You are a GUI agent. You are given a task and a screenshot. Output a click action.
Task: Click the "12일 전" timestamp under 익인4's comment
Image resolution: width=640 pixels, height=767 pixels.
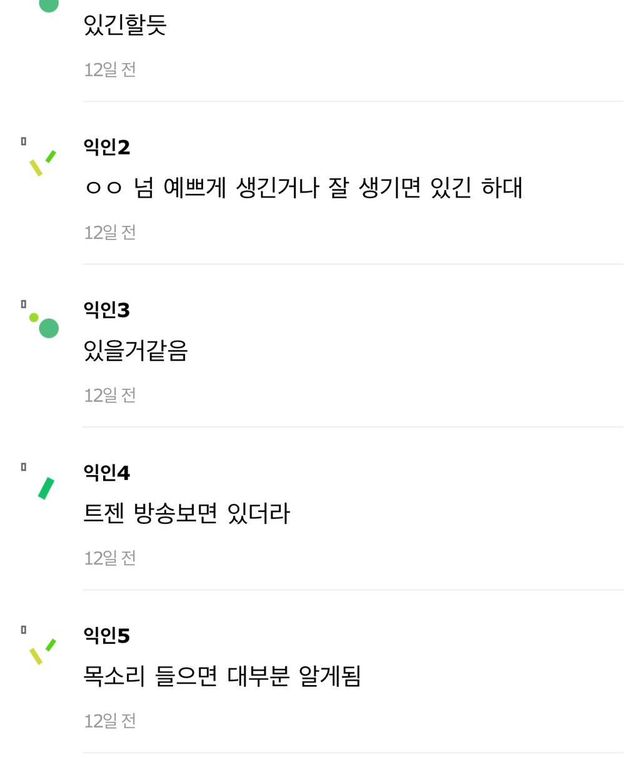110,558
